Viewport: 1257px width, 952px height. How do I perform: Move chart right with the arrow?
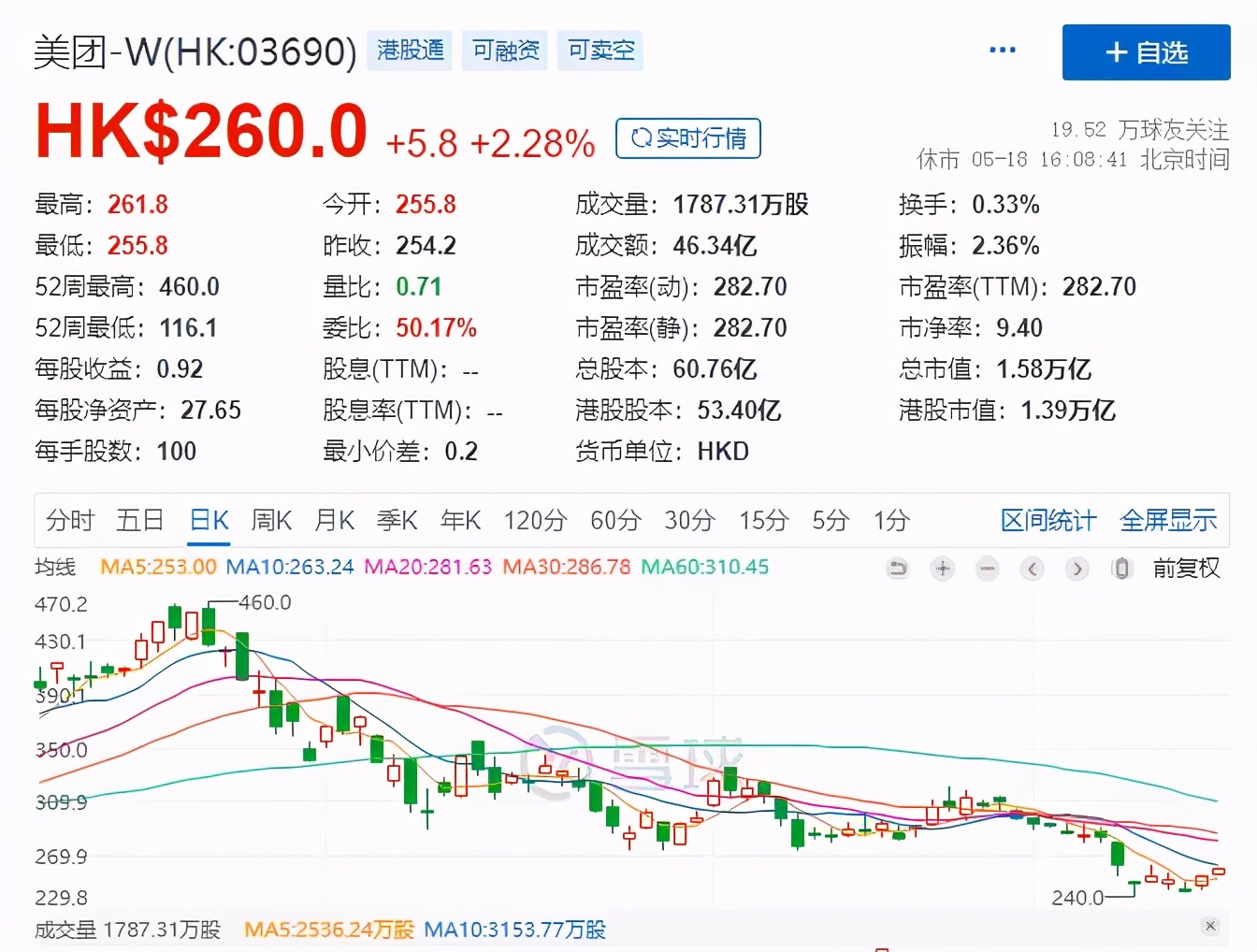(1077, 569)
